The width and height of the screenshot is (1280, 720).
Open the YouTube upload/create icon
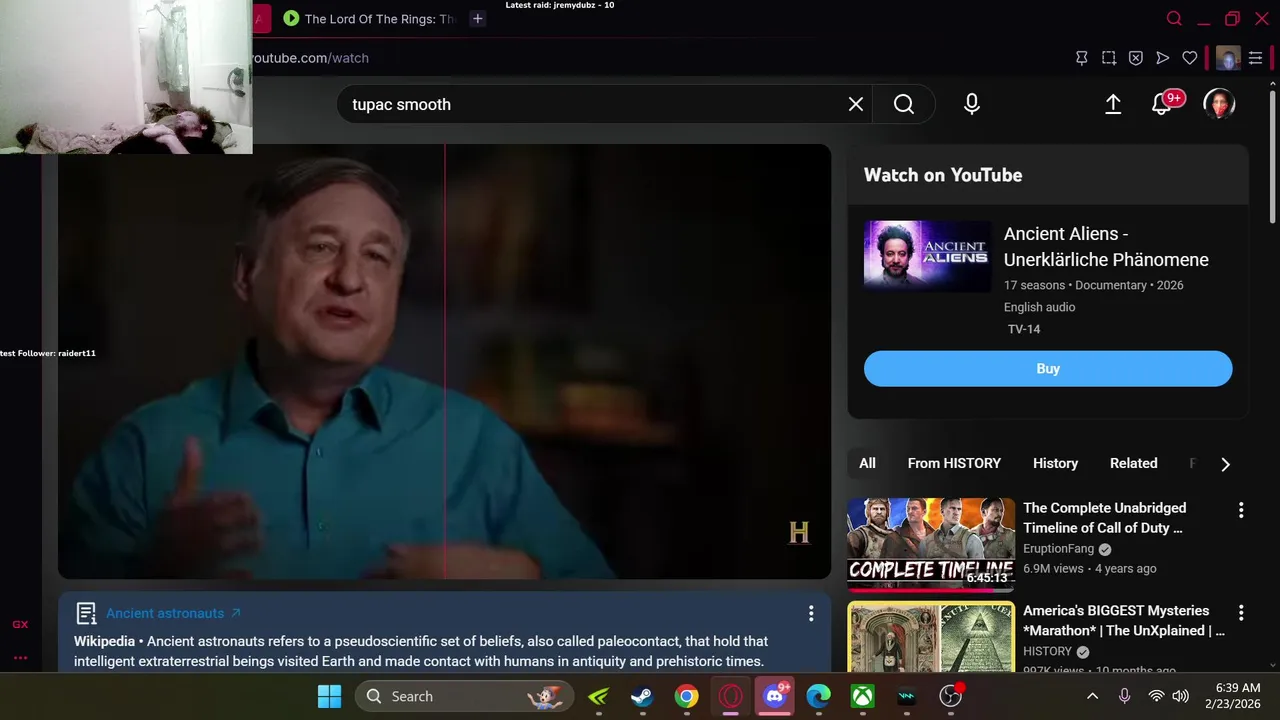1113,104
